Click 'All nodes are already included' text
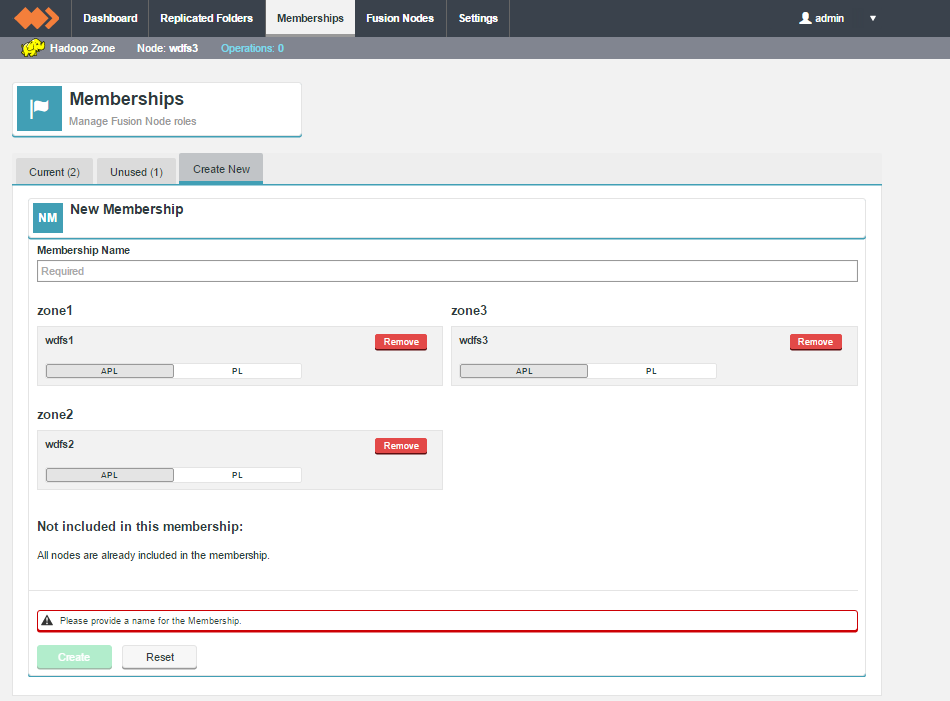This screenshot has height=701, width=950. (x=153, y=555)
